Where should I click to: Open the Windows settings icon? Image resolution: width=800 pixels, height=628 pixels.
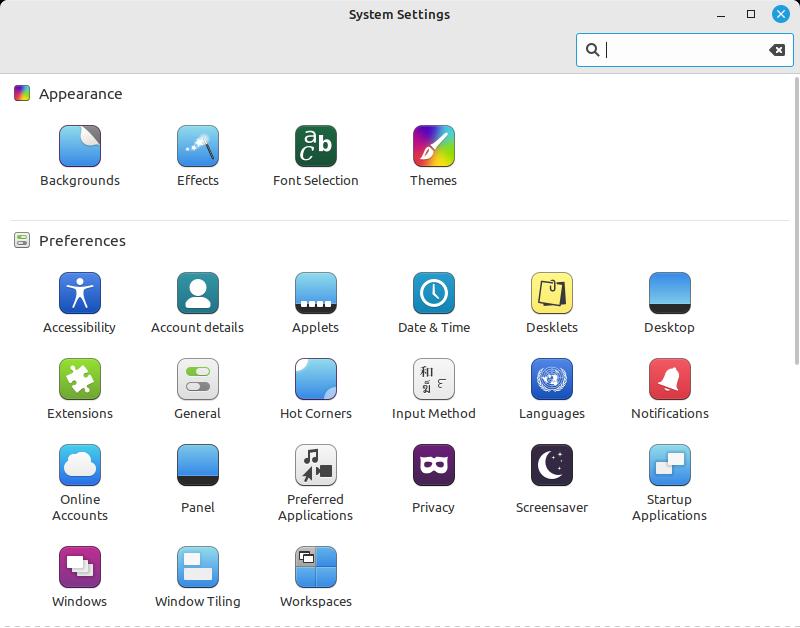pos(80,567)
